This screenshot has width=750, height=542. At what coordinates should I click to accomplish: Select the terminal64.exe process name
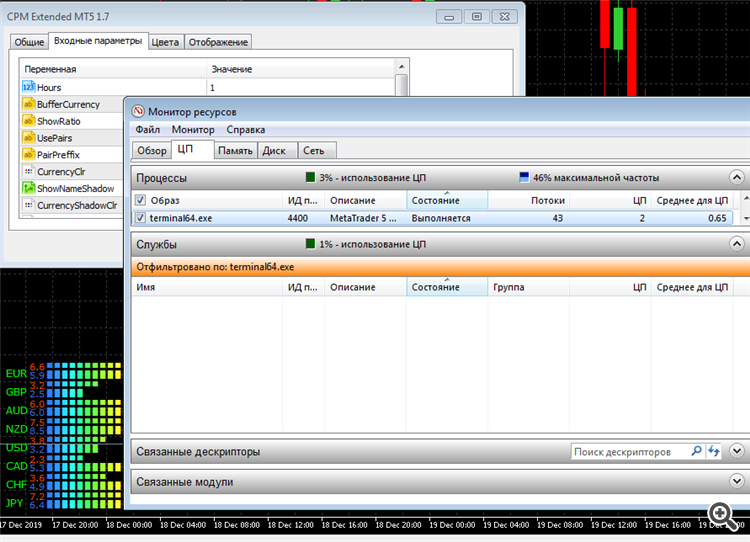181,218
